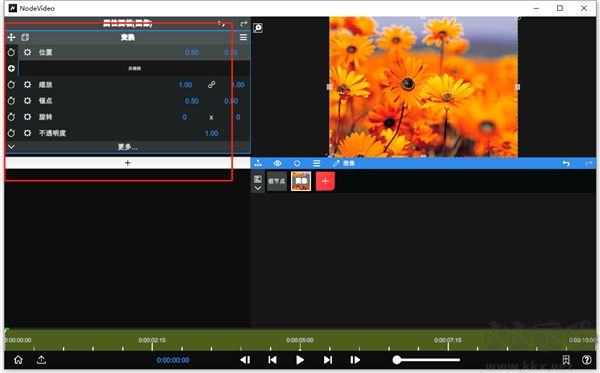Toggle the 位置 keyframe stopwatch
The height and width of the screenshot is (373, 600).
tap(11, 52)
